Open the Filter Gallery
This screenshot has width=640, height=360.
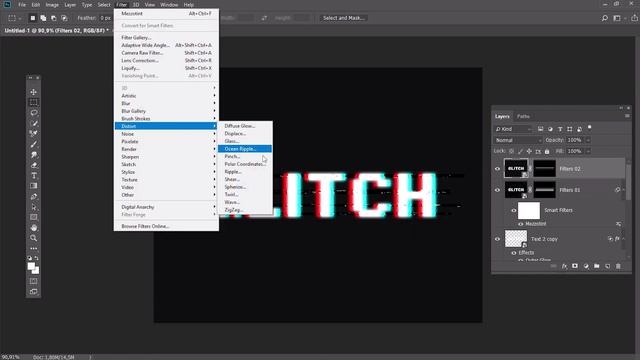pos(167,38)
